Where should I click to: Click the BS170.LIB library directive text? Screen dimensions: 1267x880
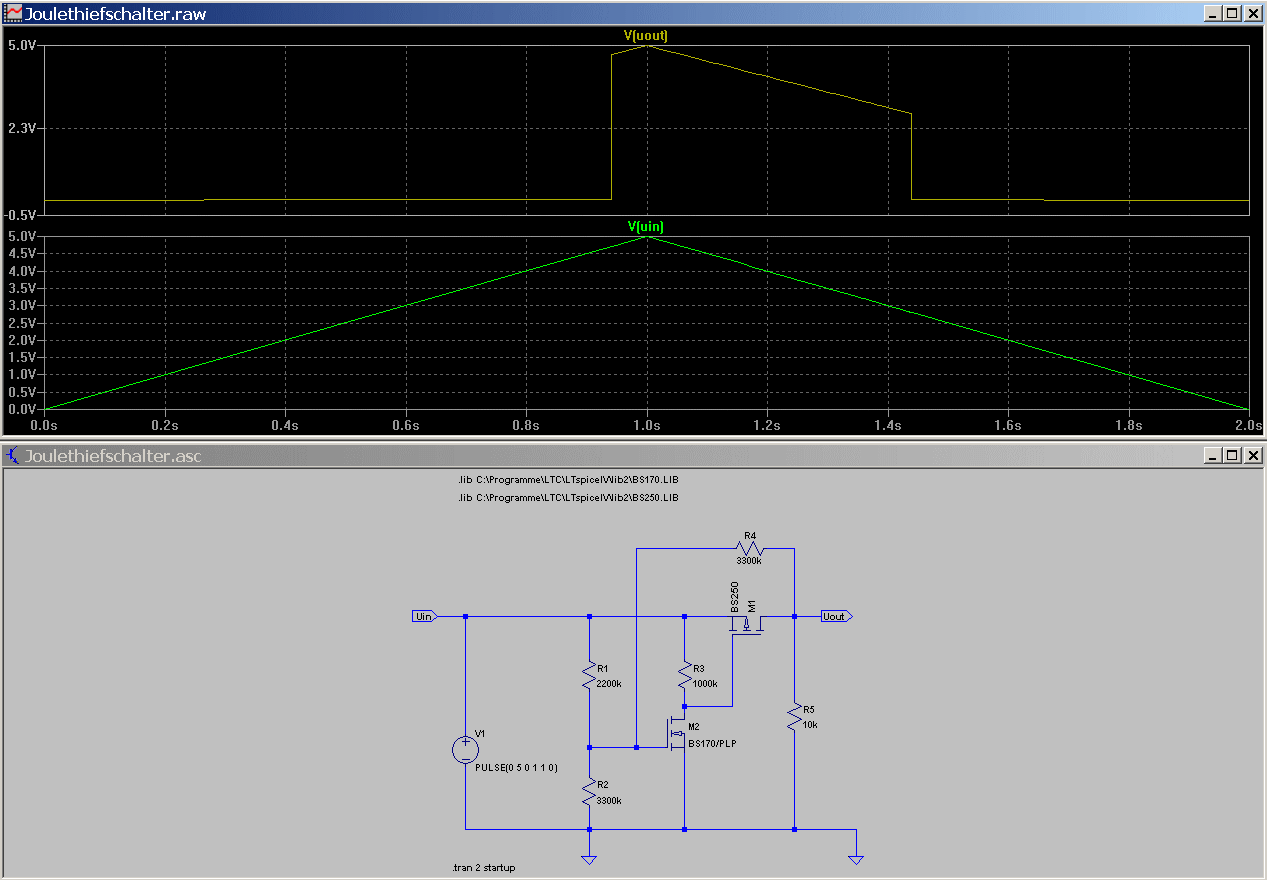(x=568, y=480)
